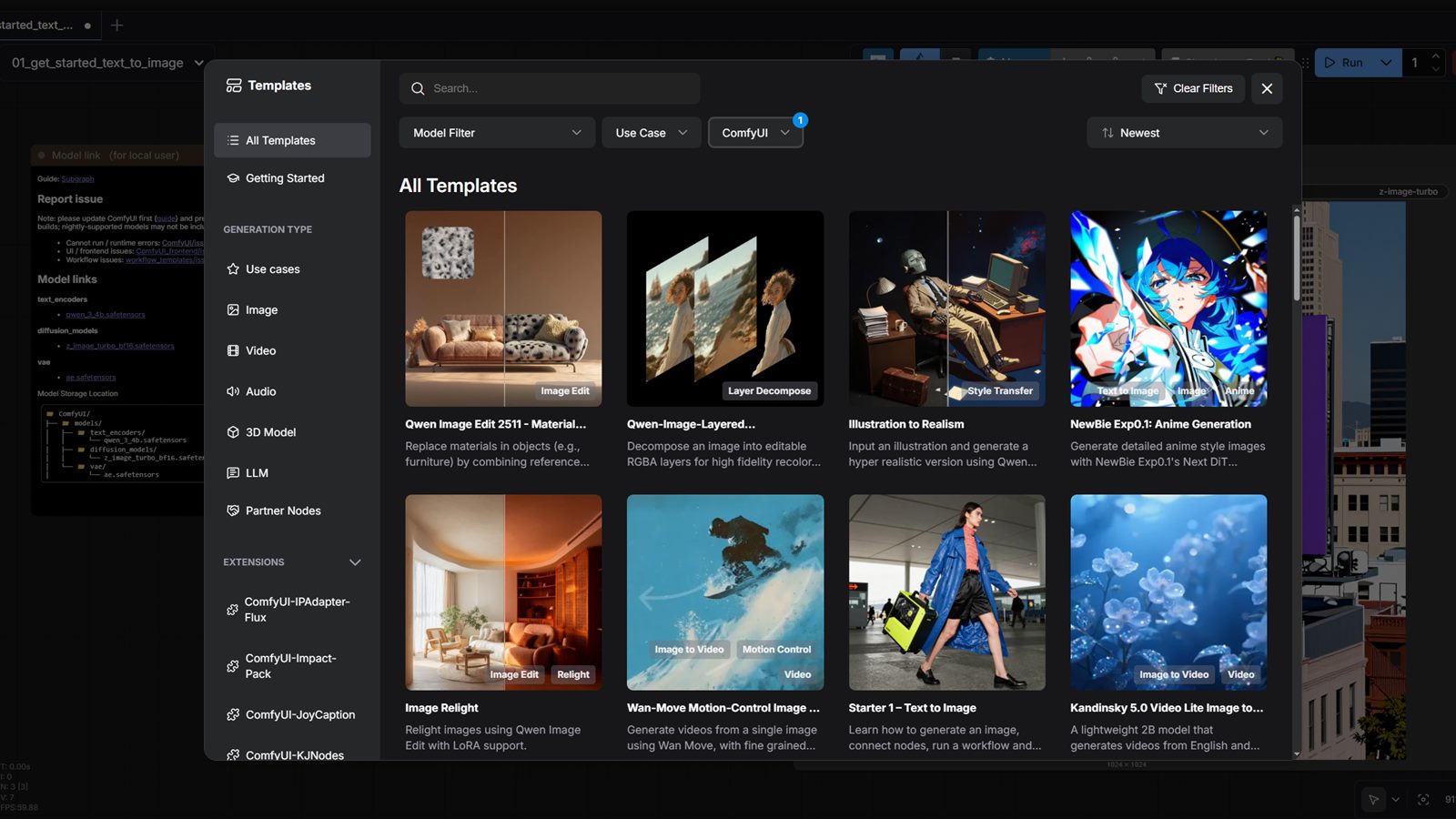Screen dimensions: 1456x819
Task: Select the Image generation type in the sidebar
Action: pos(260,309)
